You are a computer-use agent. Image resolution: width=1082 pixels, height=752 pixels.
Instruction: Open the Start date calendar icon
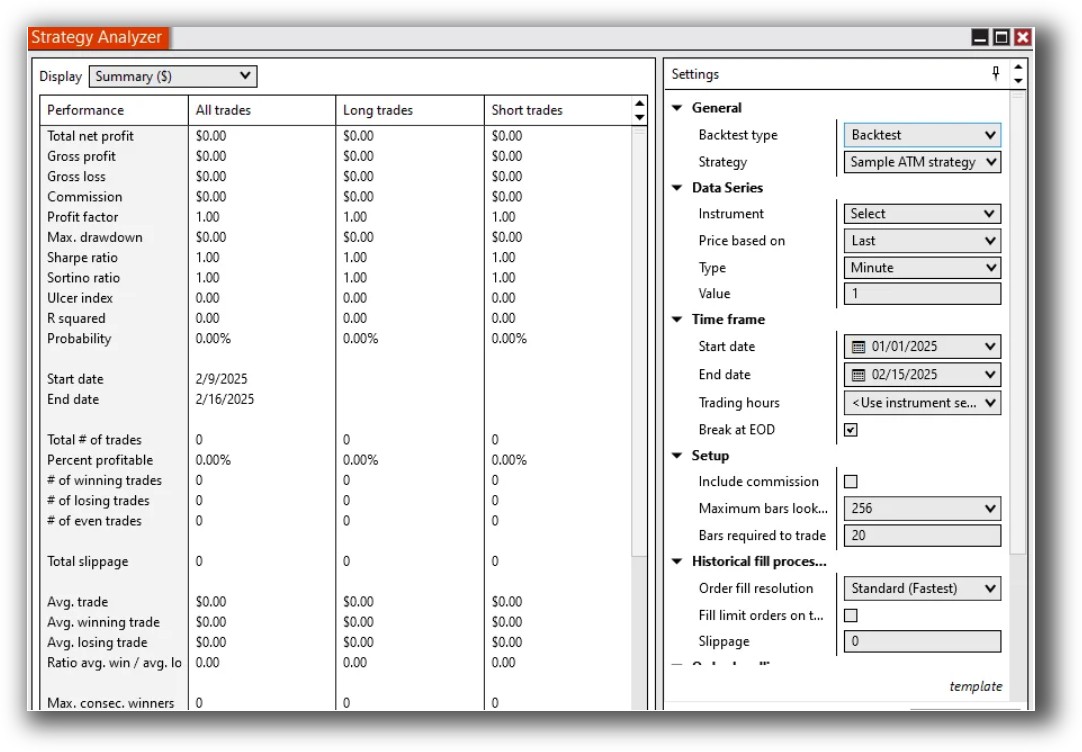(x=859, y=346)
